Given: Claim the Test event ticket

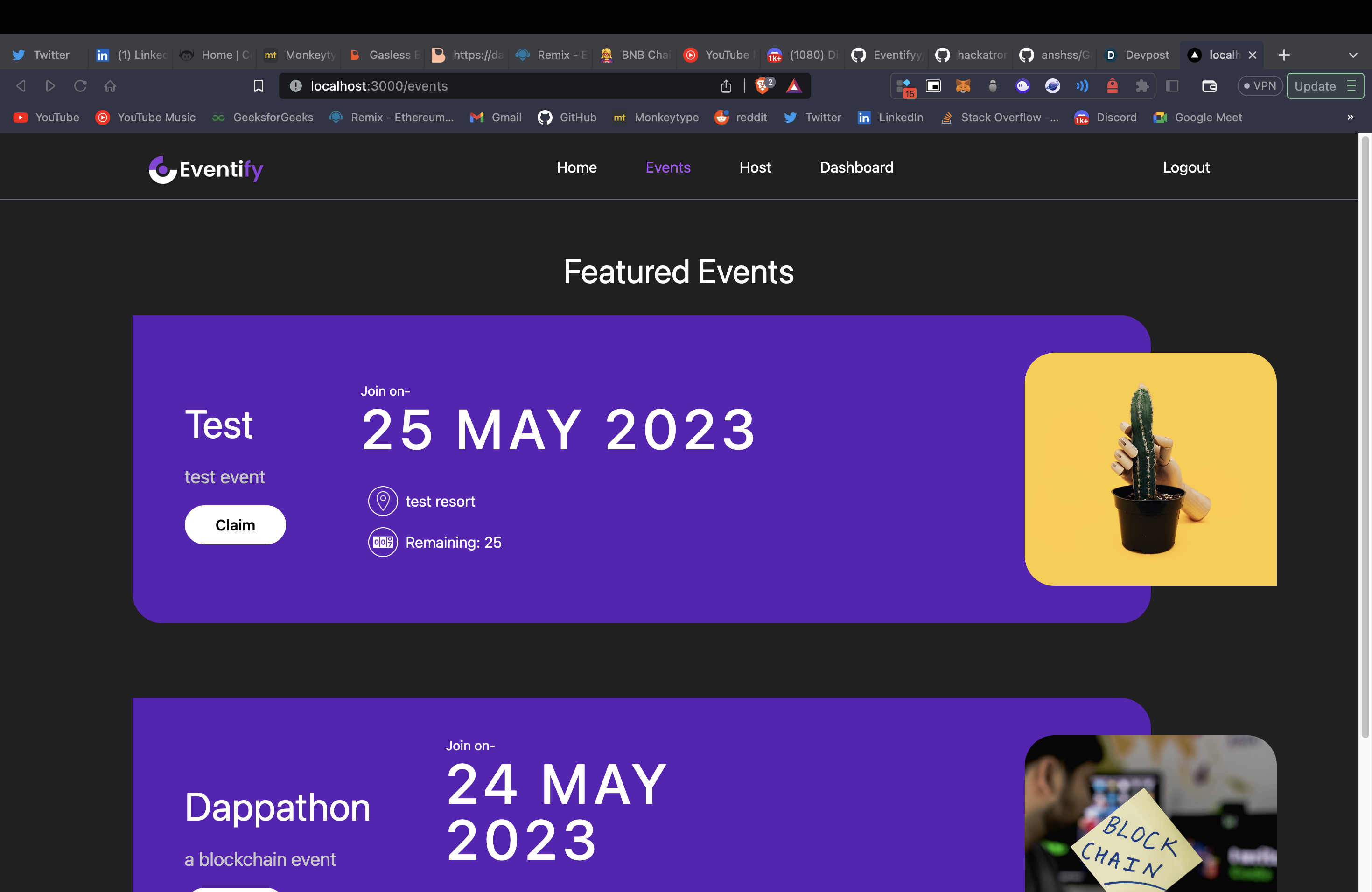Looking at the screenshot, I should click(x=235, y=525).
